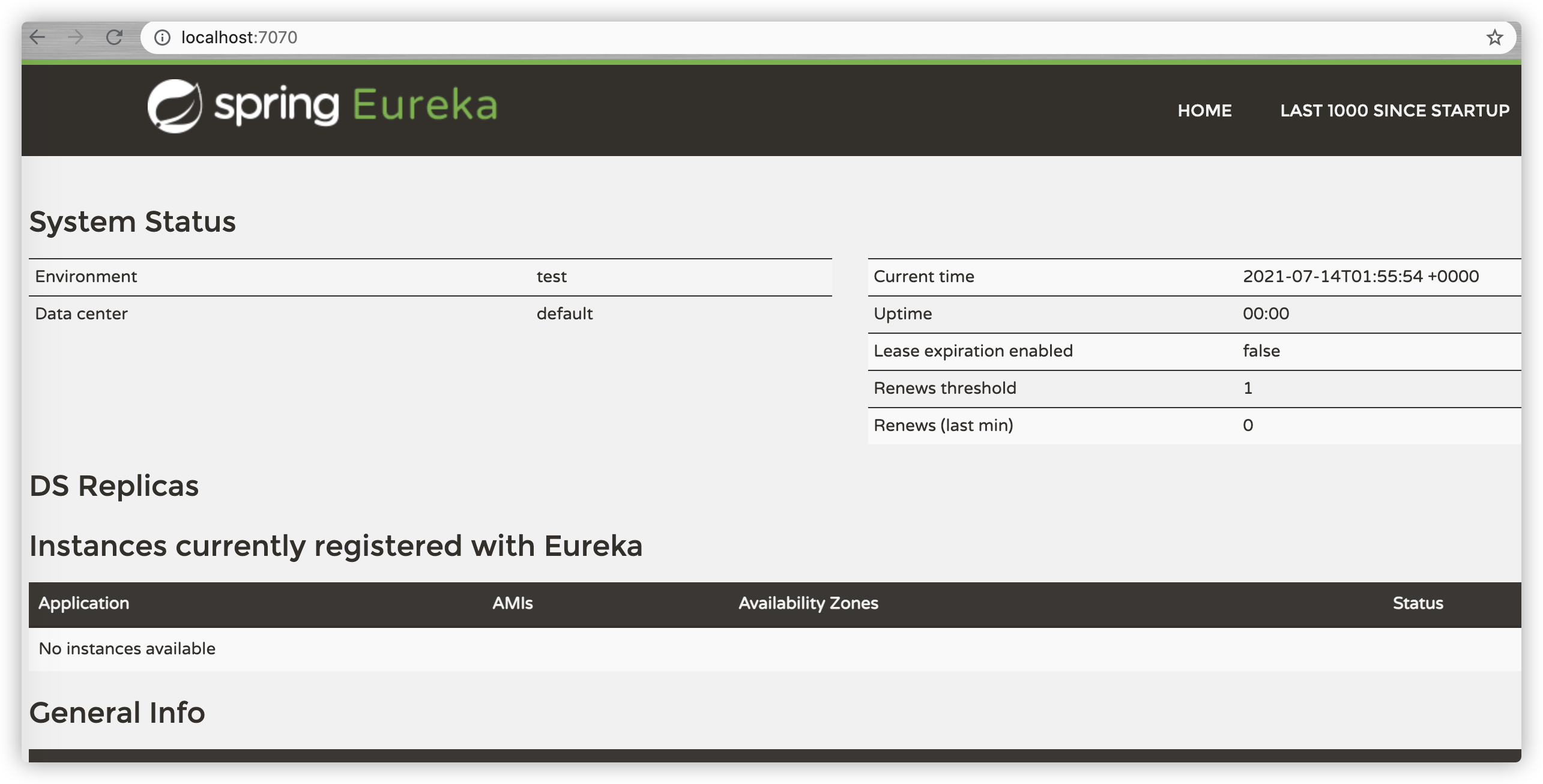
Task: Click the System Status heading
Action: point(133,222)
